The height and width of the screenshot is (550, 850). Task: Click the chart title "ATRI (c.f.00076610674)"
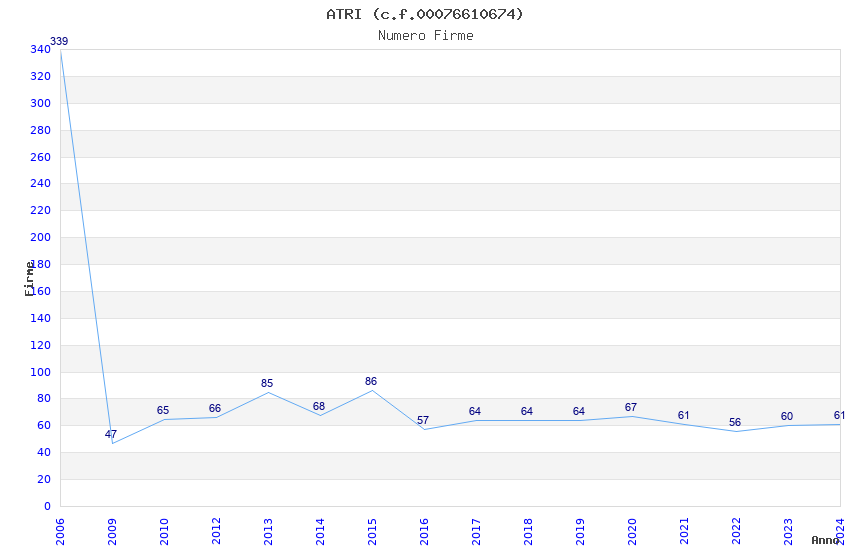click(425, 14)
